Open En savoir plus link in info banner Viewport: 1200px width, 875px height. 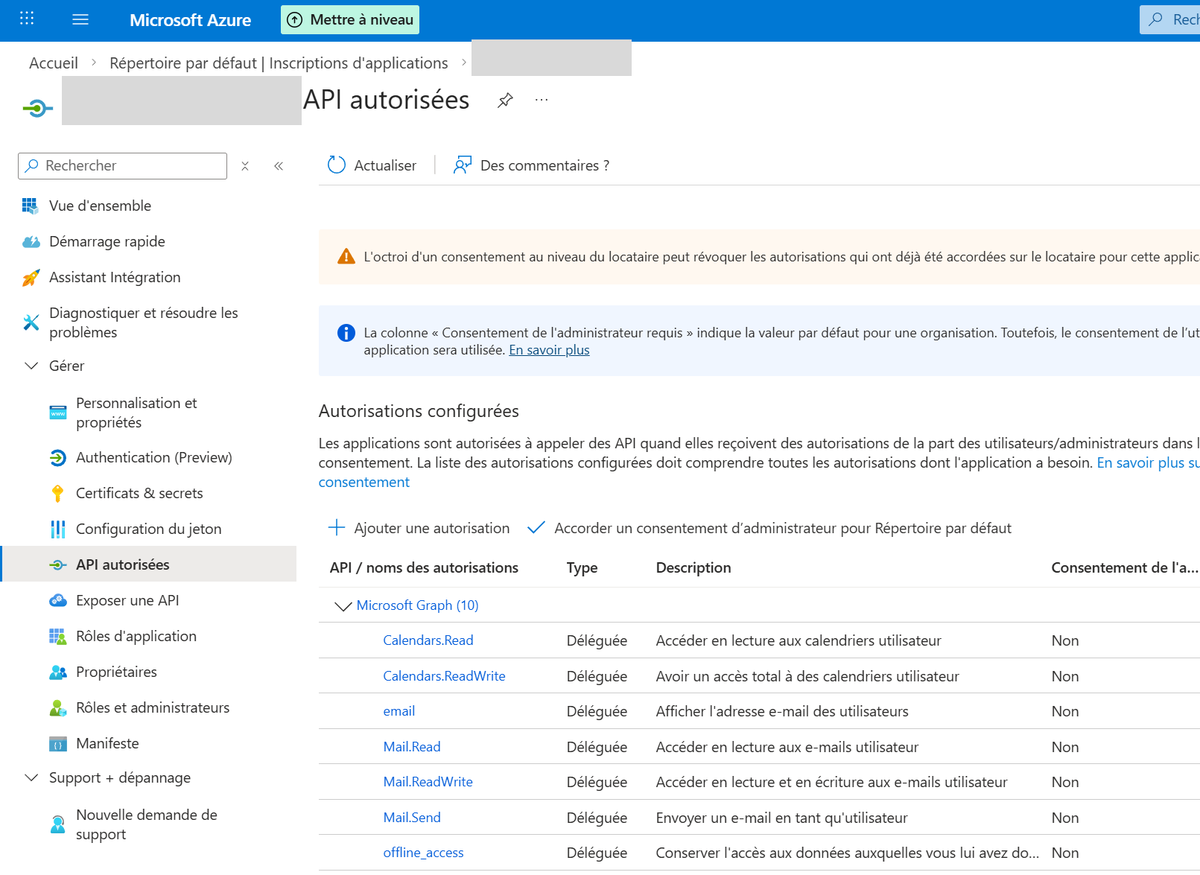click(549, 350)
